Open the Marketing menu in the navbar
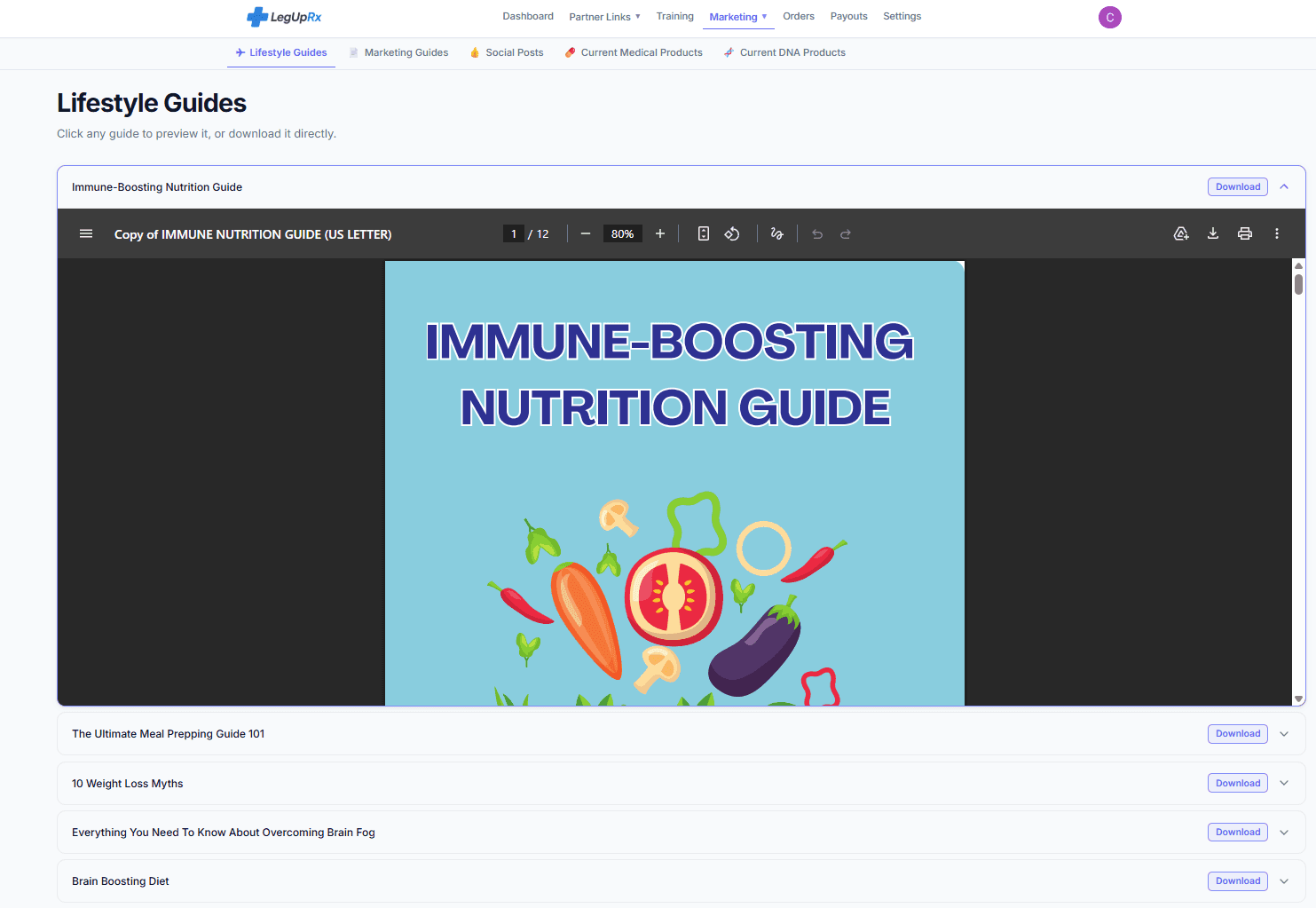Viewport: 1316px width, 908px height. 737,16
